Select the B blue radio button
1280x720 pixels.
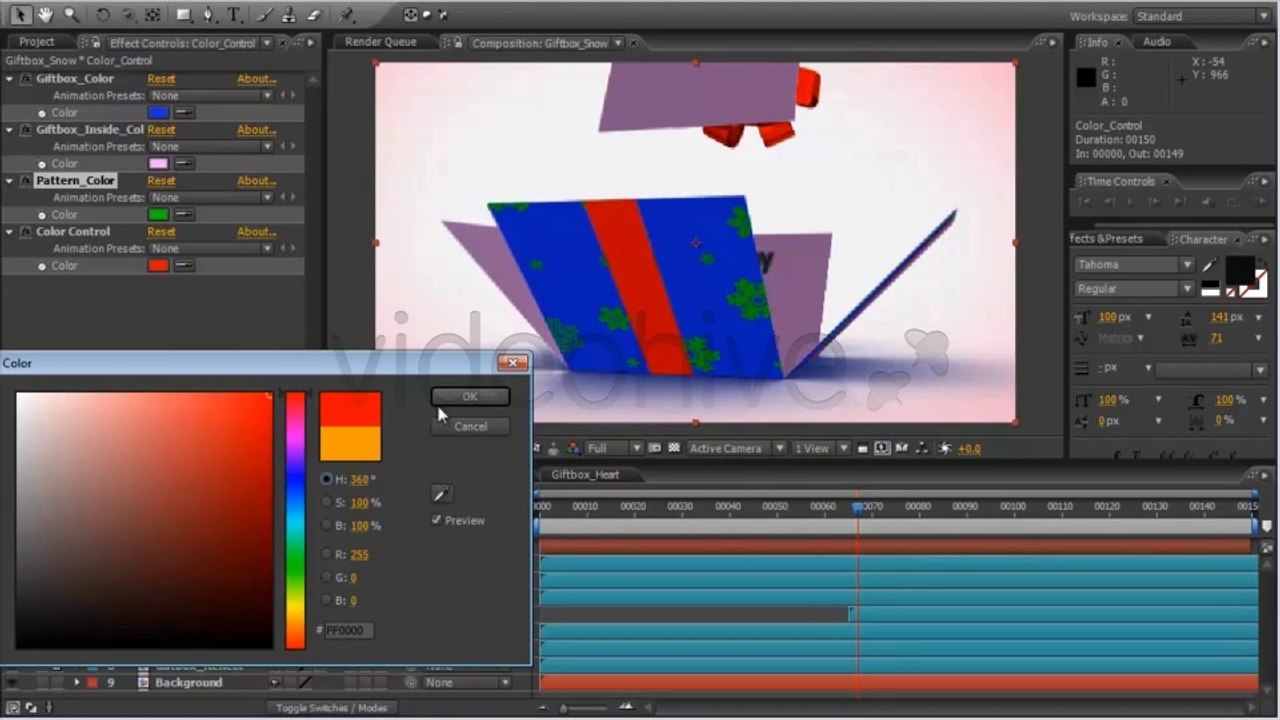(x=327, y=600)
